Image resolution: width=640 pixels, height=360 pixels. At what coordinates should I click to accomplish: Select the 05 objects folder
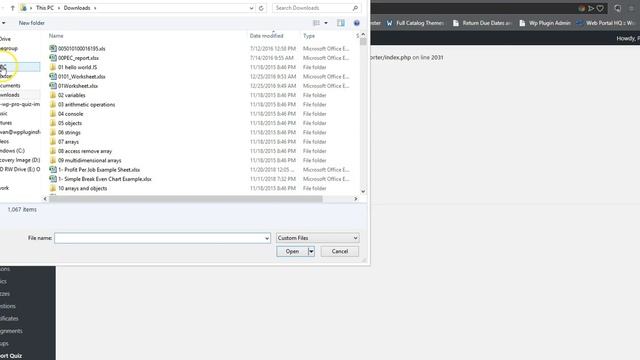pyautogui.click(x=70, y=123)
